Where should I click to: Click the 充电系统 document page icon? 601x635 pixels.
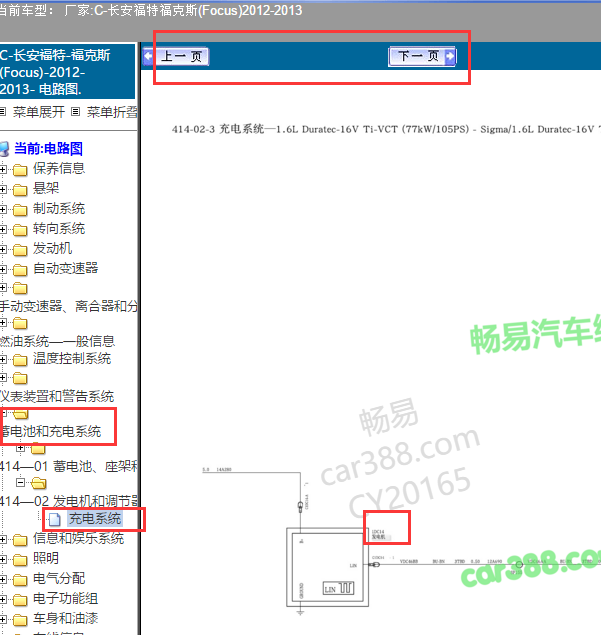coord(55,519)
